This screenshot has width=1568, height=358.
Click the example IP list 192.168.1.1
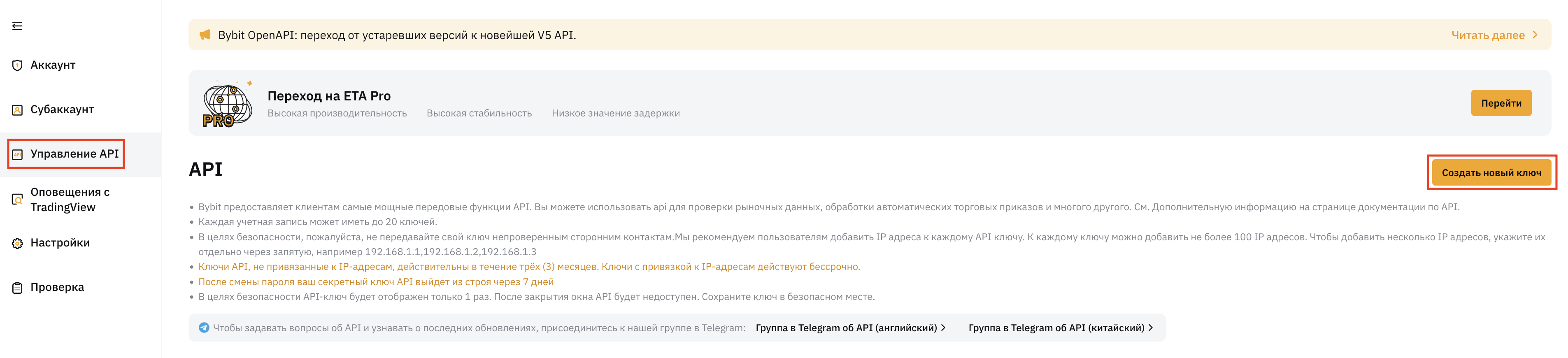[450, 251]
